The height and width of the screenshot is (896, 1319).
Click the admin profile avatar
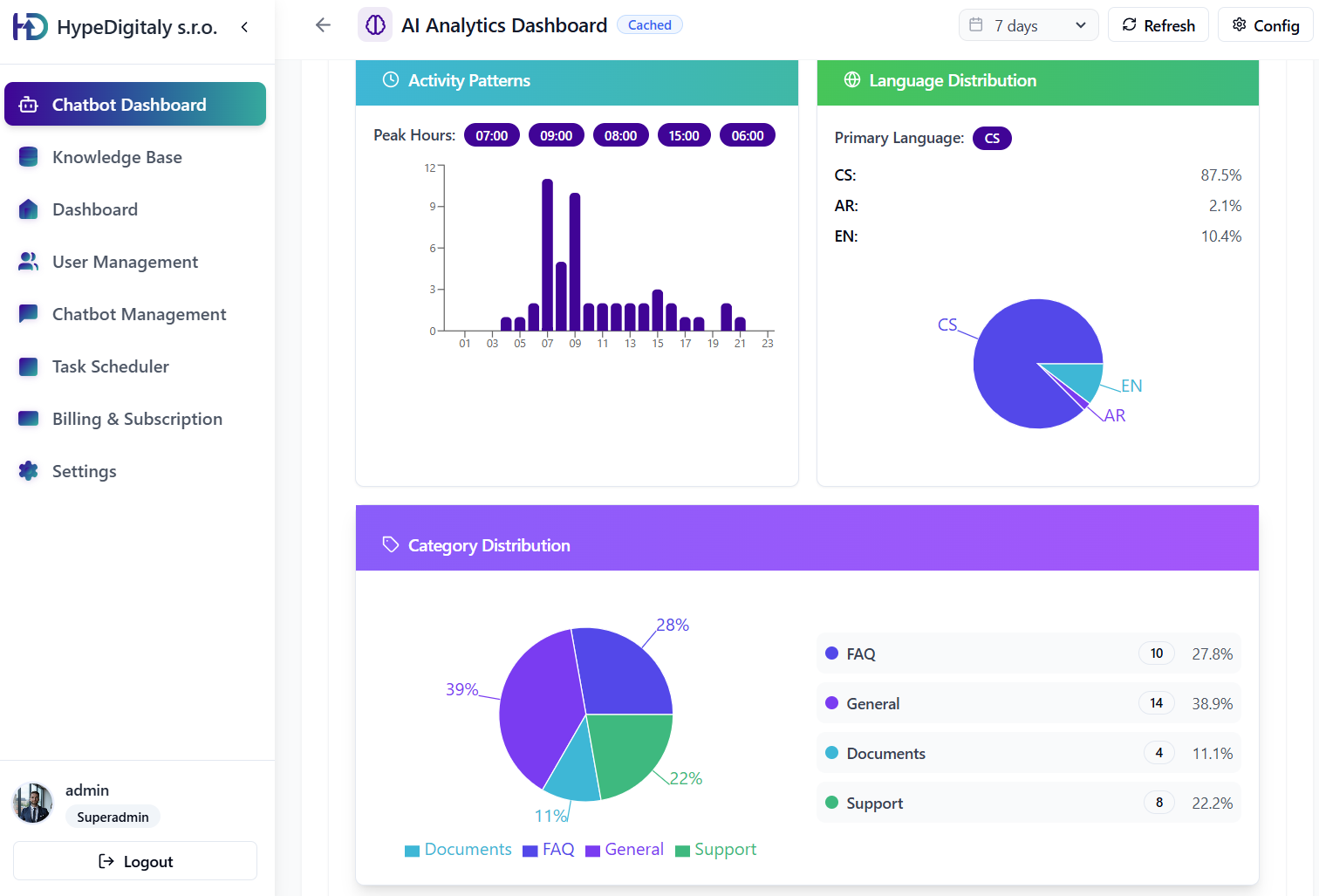point(32,803)
